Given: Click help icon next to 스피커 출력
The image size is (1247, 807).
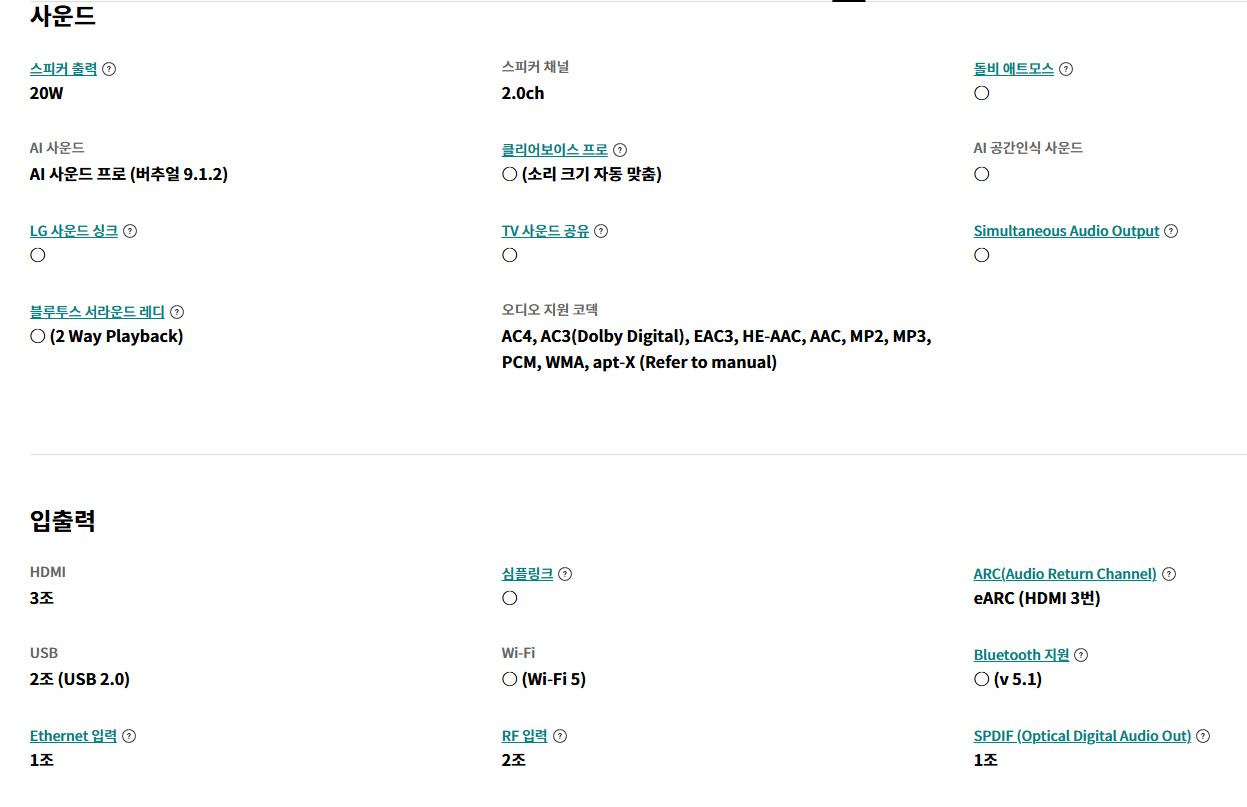Looking at the screenshot, I should [x=109, y=69].
